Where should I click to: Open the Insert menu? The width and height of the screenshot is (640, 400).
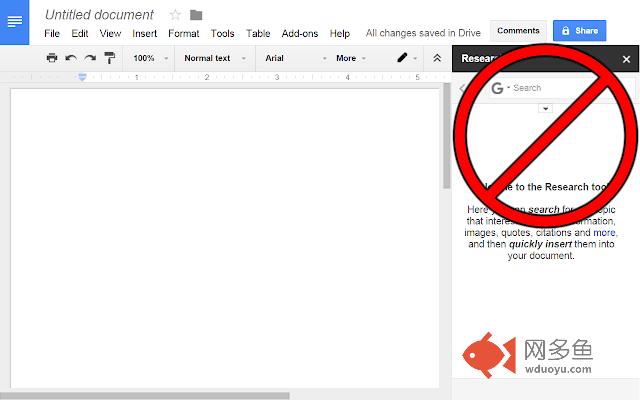click(144, 33)
